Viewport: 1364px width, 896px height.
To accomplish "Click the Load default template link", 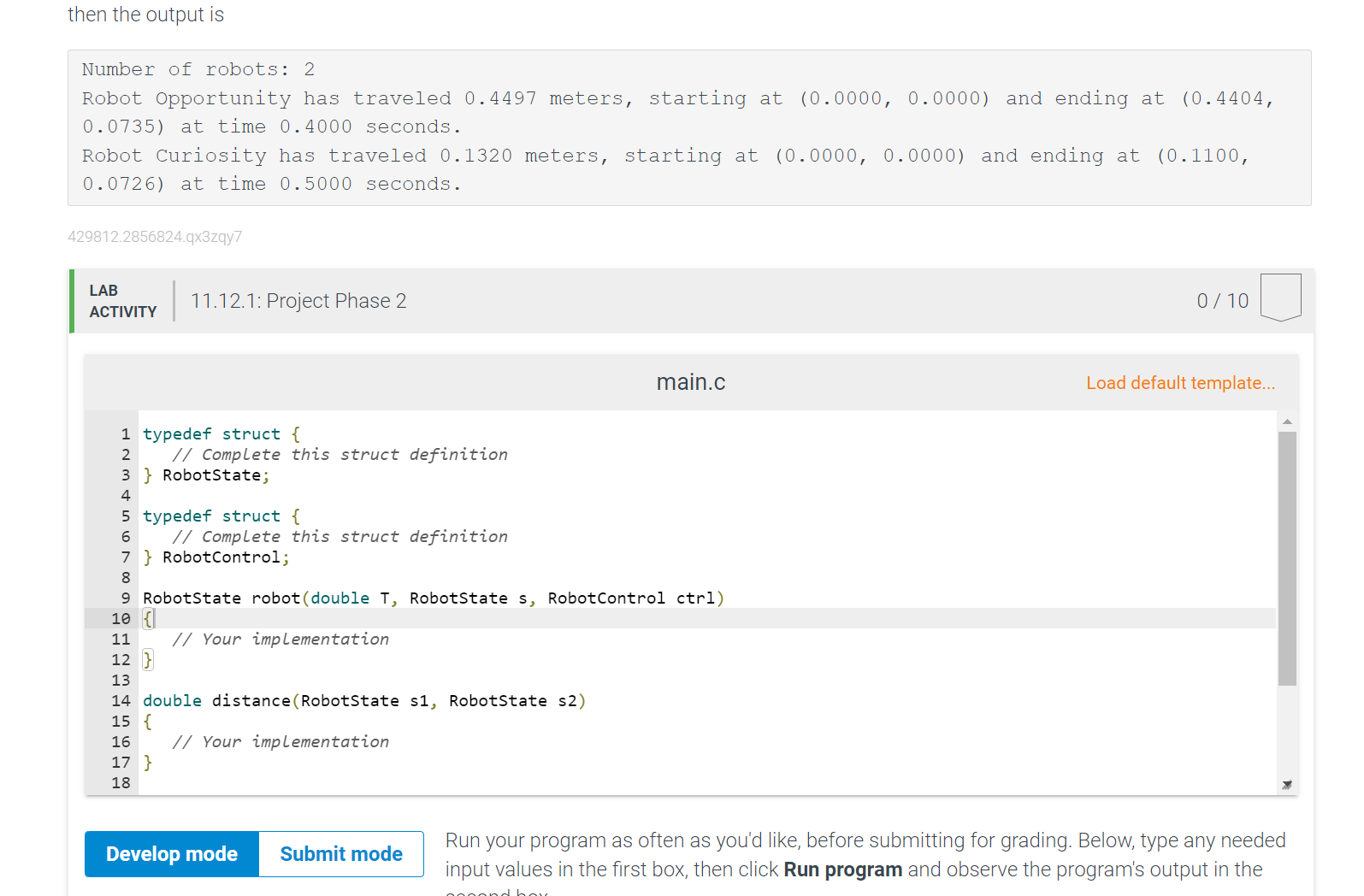I will [1180, 383].
